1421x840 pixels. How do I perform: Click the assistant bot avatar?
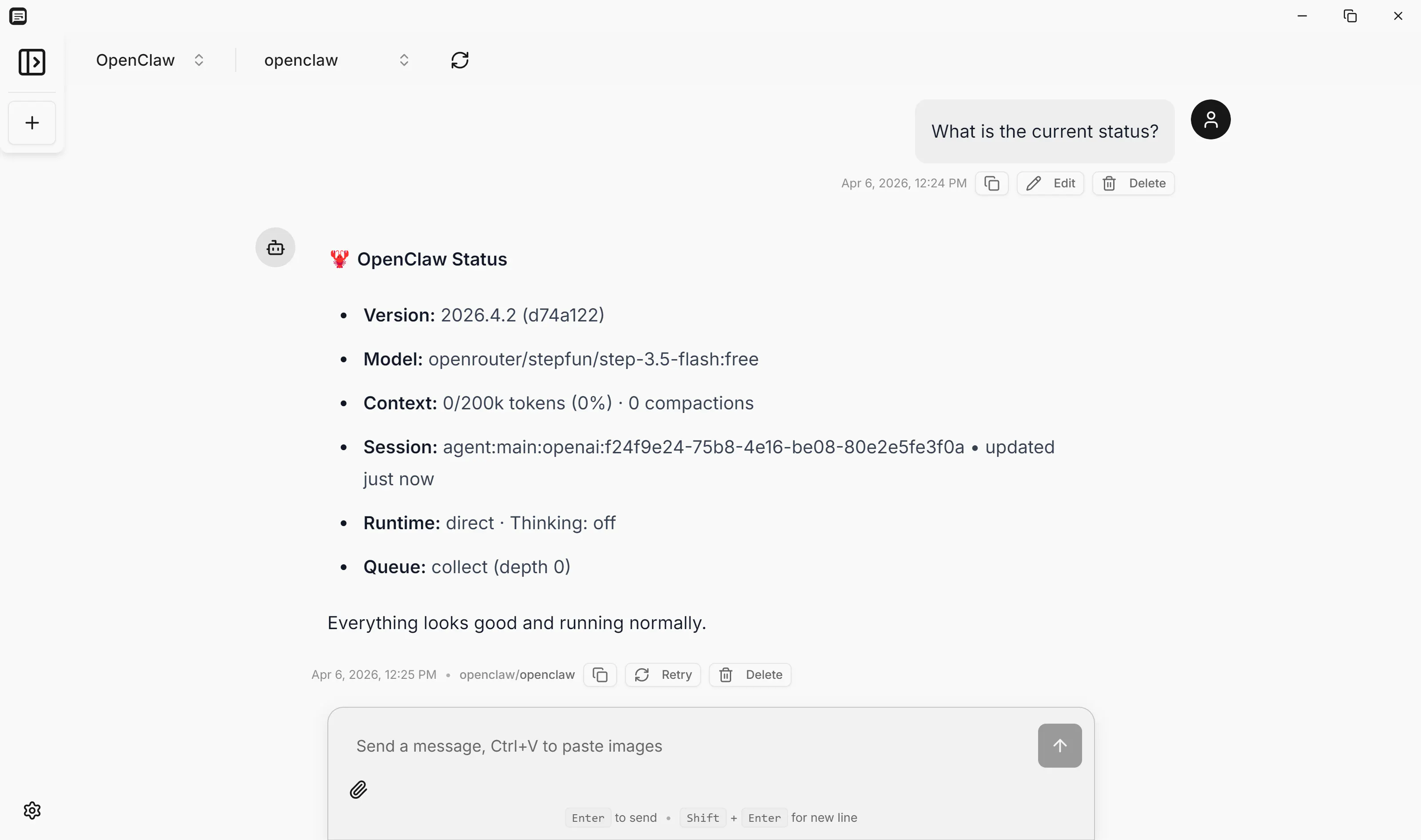275,247
